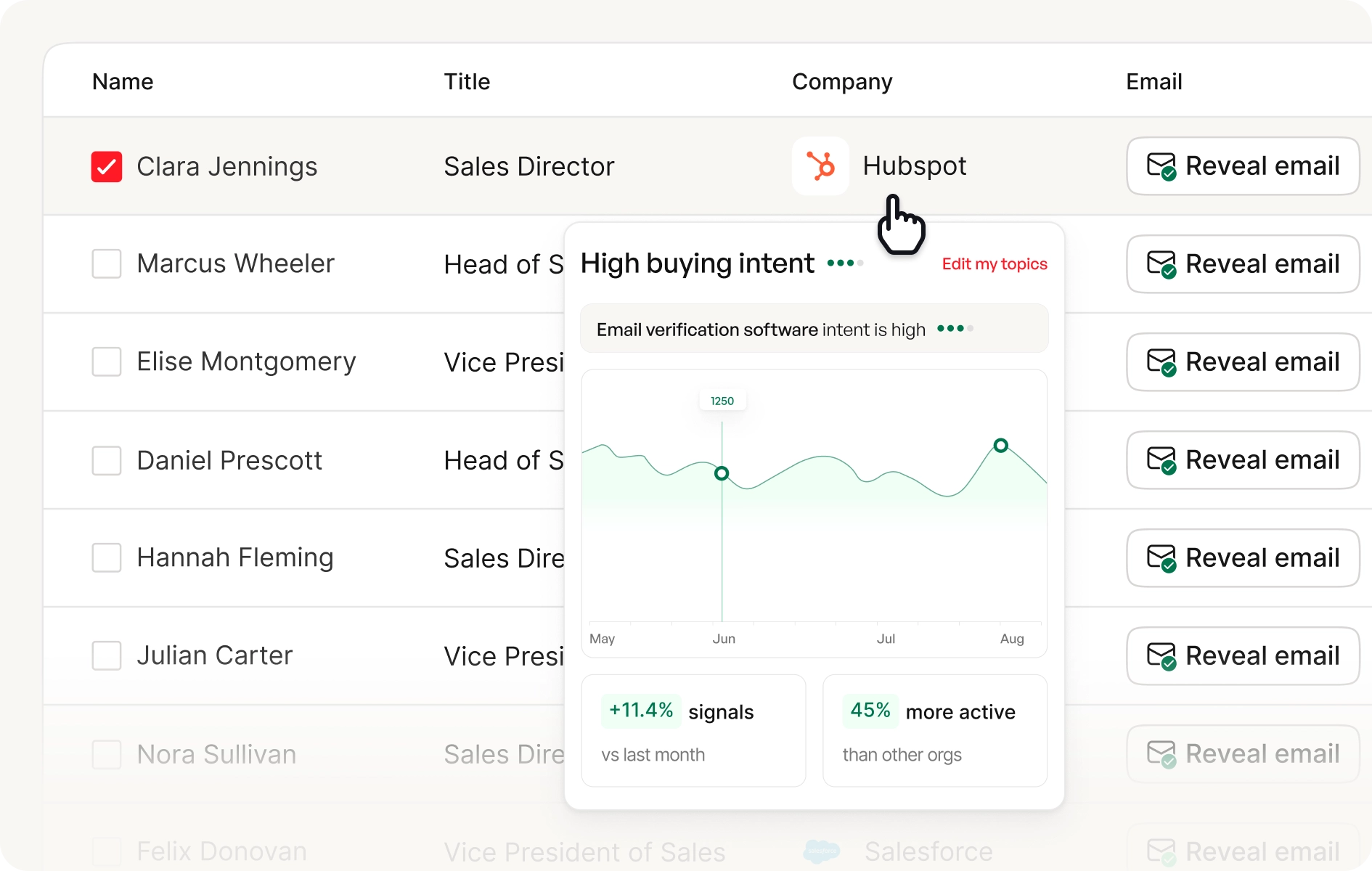Click the envelope icon in Clara Jennings' Reveal email button

coord(1161,165)
